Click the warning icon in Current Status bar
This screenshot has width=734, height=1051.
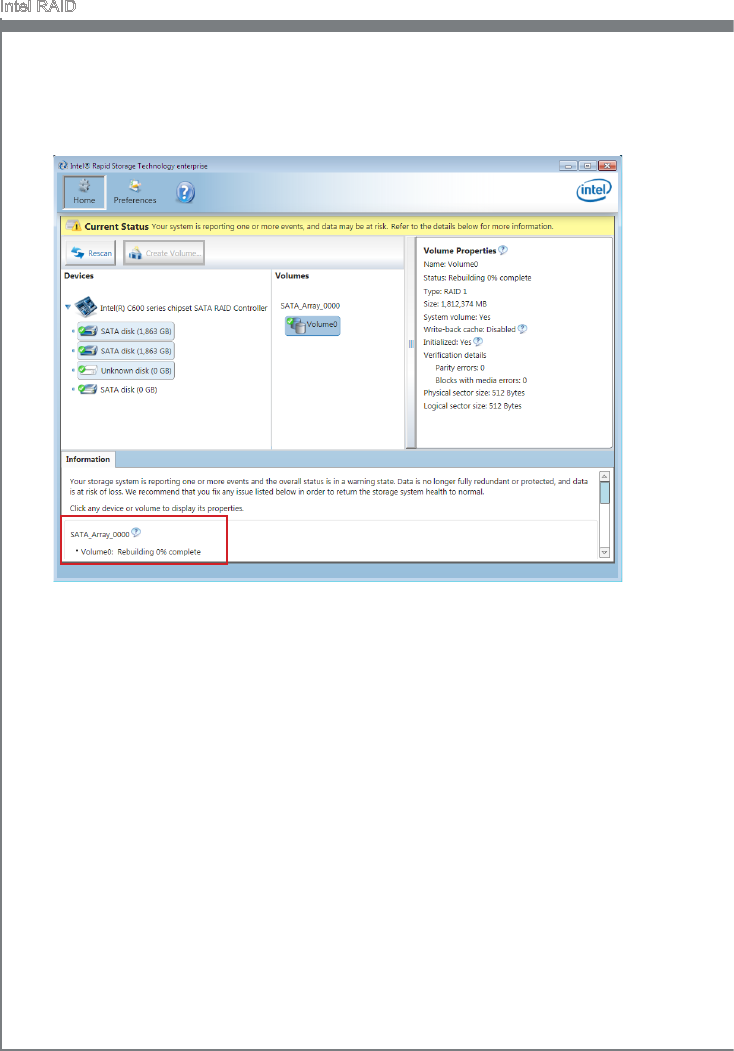(74, 226)
